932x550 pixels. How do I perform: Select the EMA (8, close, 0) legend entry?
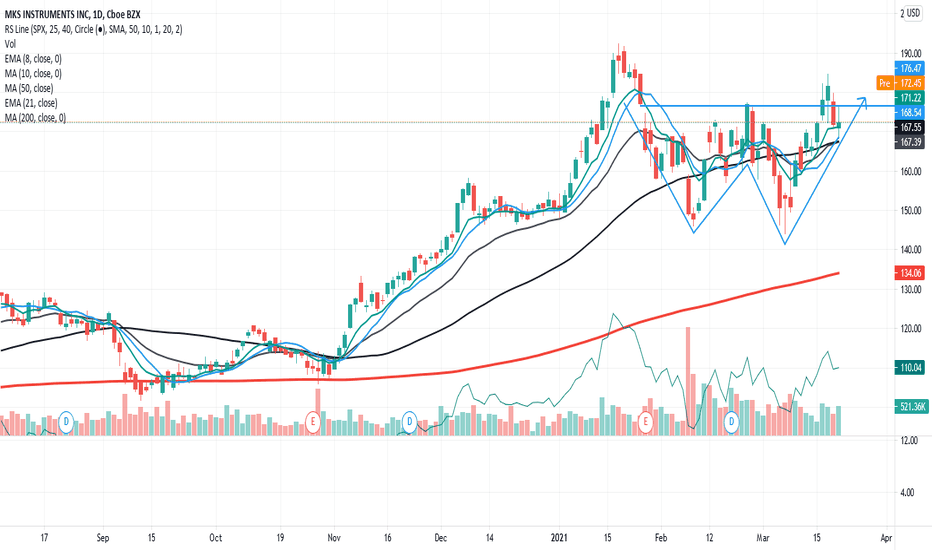pos(33,58)
